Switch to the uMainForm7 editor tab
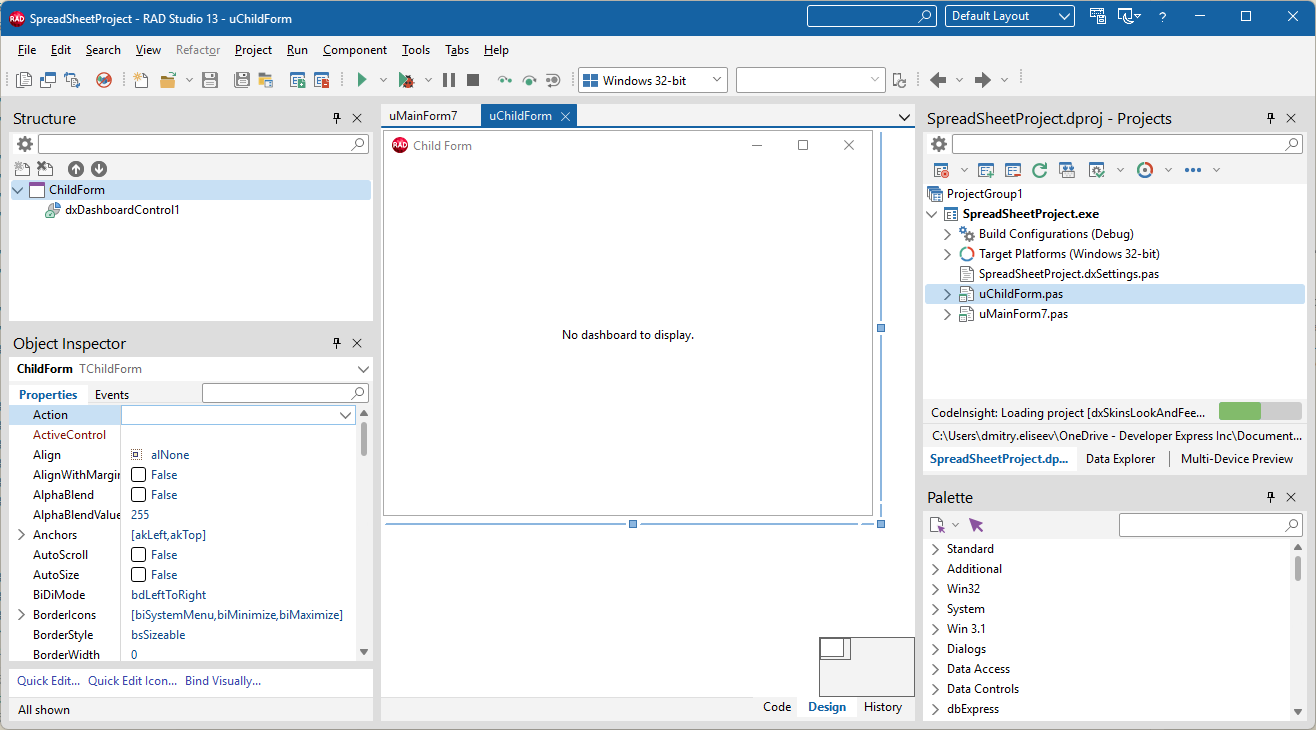1316x730 pixels. pos(423,116)
